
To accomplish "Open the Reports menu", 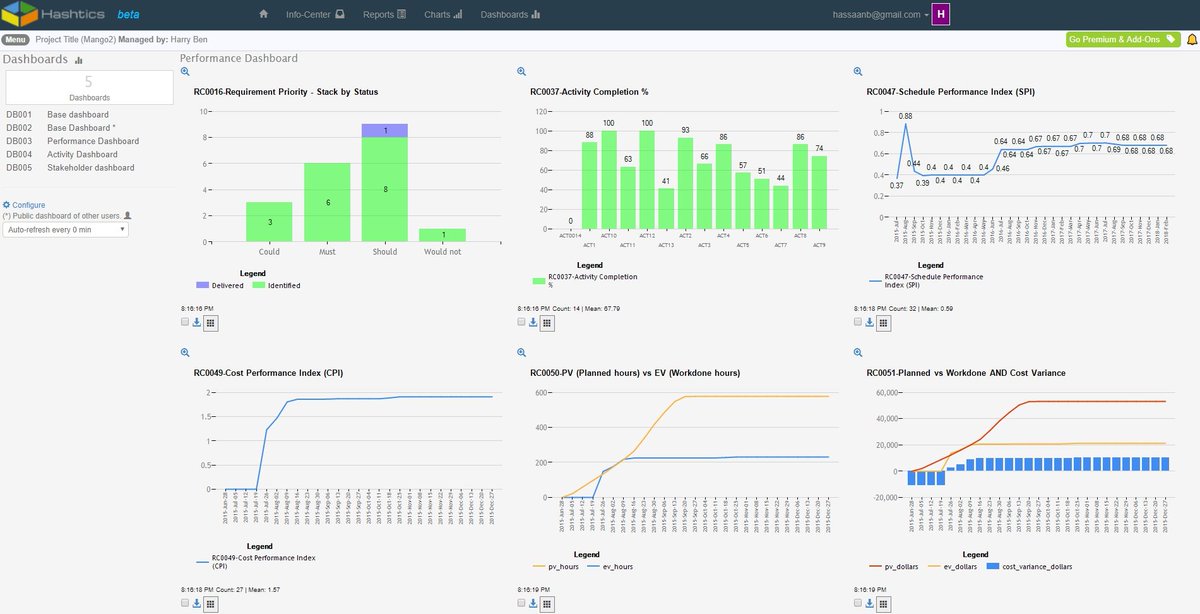I will pos(384,15).
